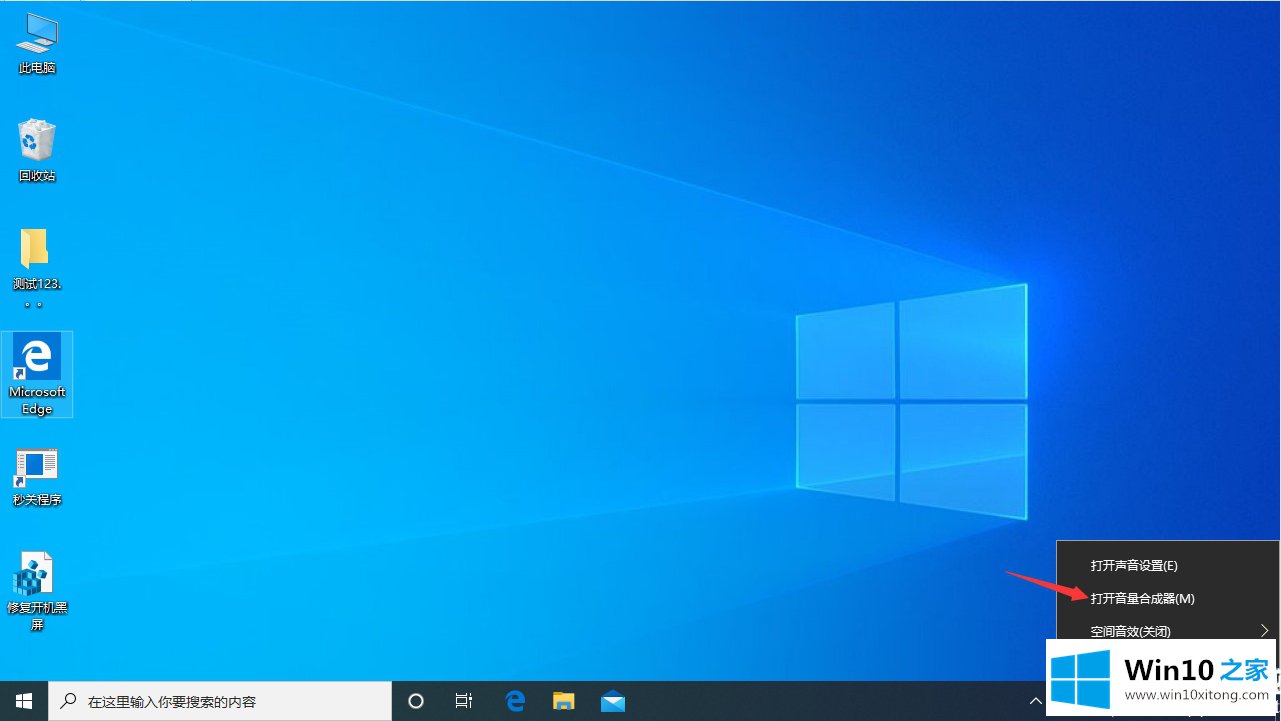1281x721 pixels.
Task: Click the 空间音效 submenu chevron arrow
Action: point(1264,631)
